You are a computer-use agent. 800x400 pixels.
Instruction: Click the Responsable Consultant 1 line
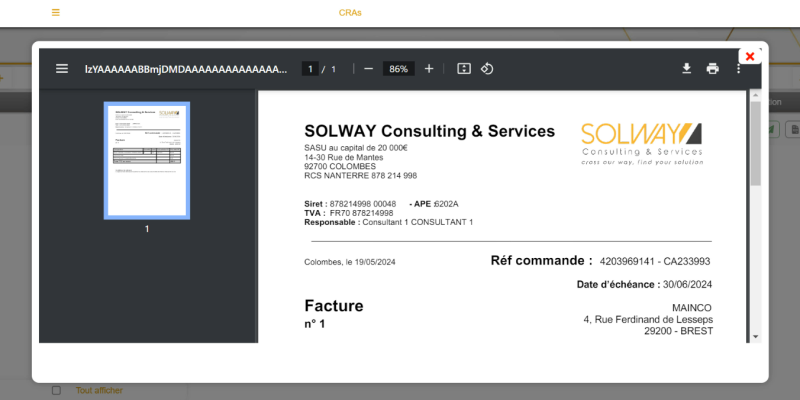click(x=389, y=222)
